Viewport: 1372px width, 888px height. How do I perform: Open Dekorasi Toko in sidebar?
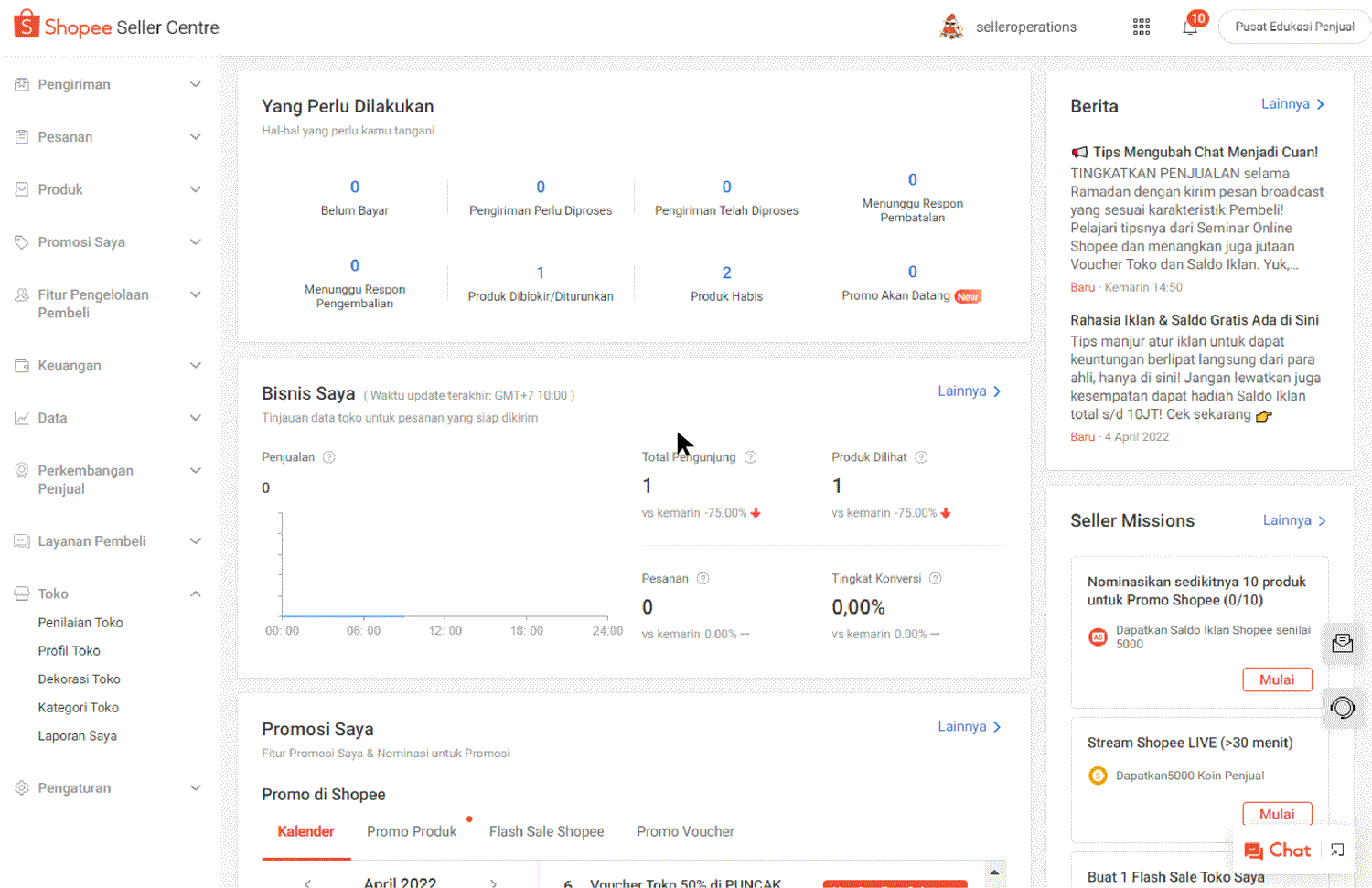(79, 679)
